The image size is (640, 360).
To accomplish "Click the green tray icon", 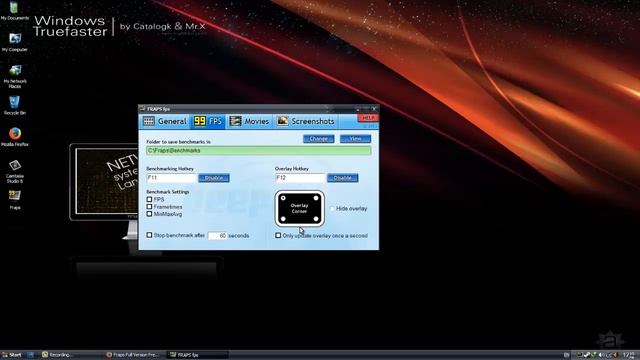I will point(594,355).
